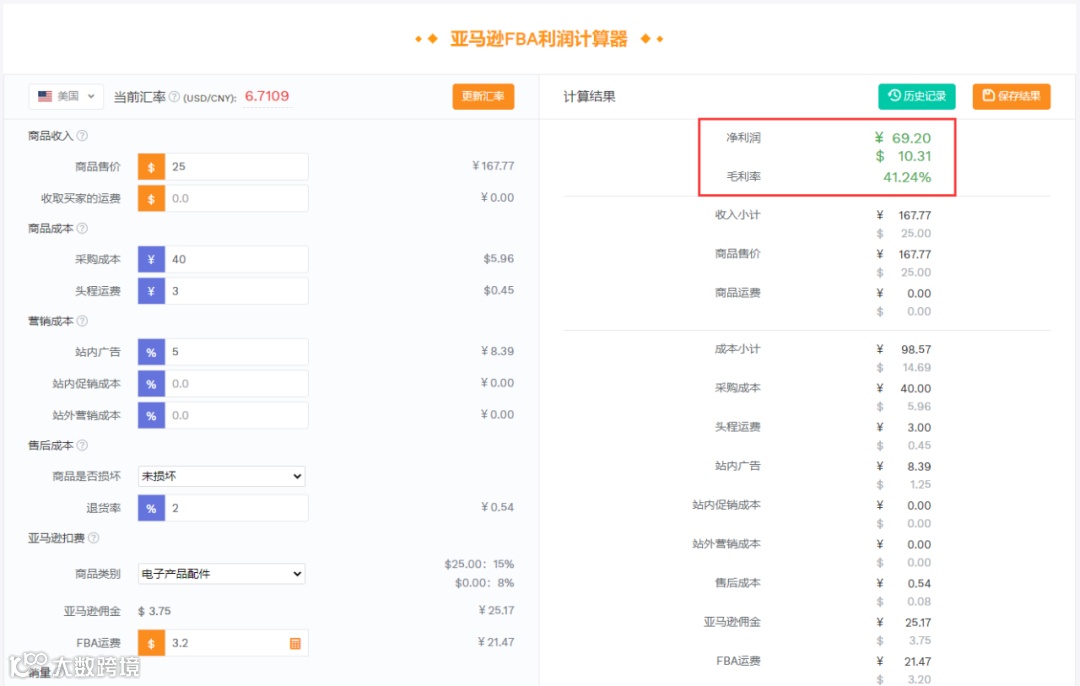Click the percent icon of 站外营销成本
Screen dimensions: 1080x686
click(152, 415)
